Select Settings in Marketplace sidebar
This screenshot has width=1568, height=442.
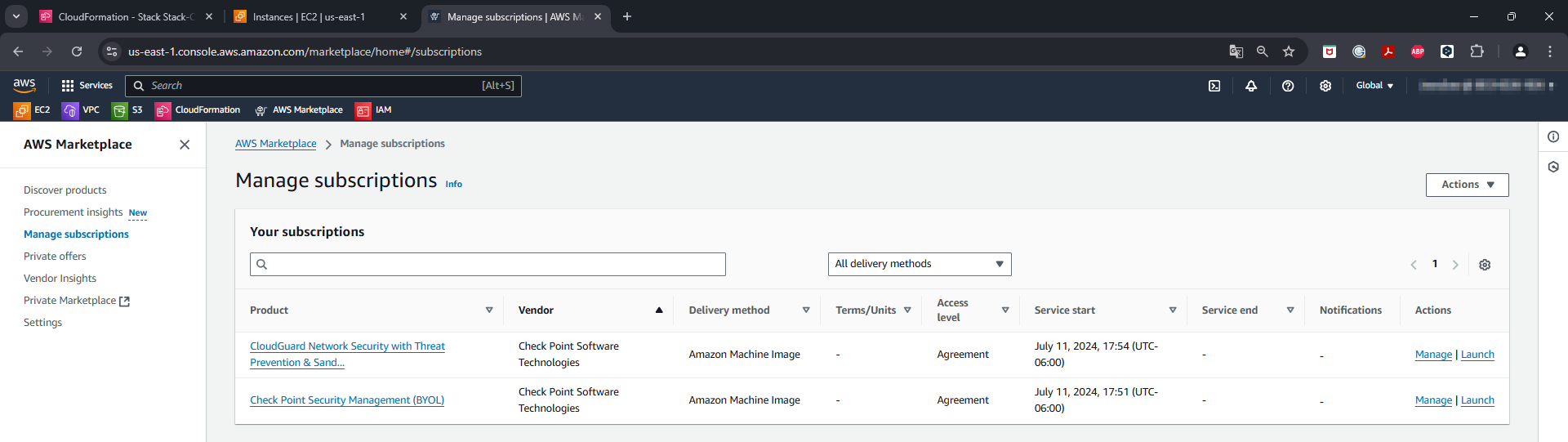[42, 323]
